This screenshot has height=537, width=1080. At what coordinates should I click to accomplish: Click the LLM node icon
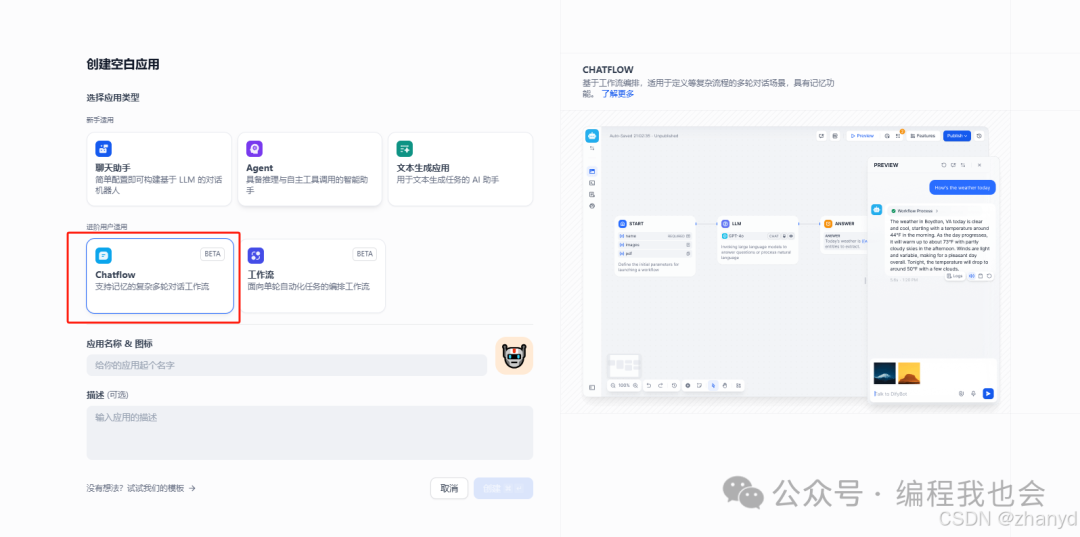[x=725, y=224]
